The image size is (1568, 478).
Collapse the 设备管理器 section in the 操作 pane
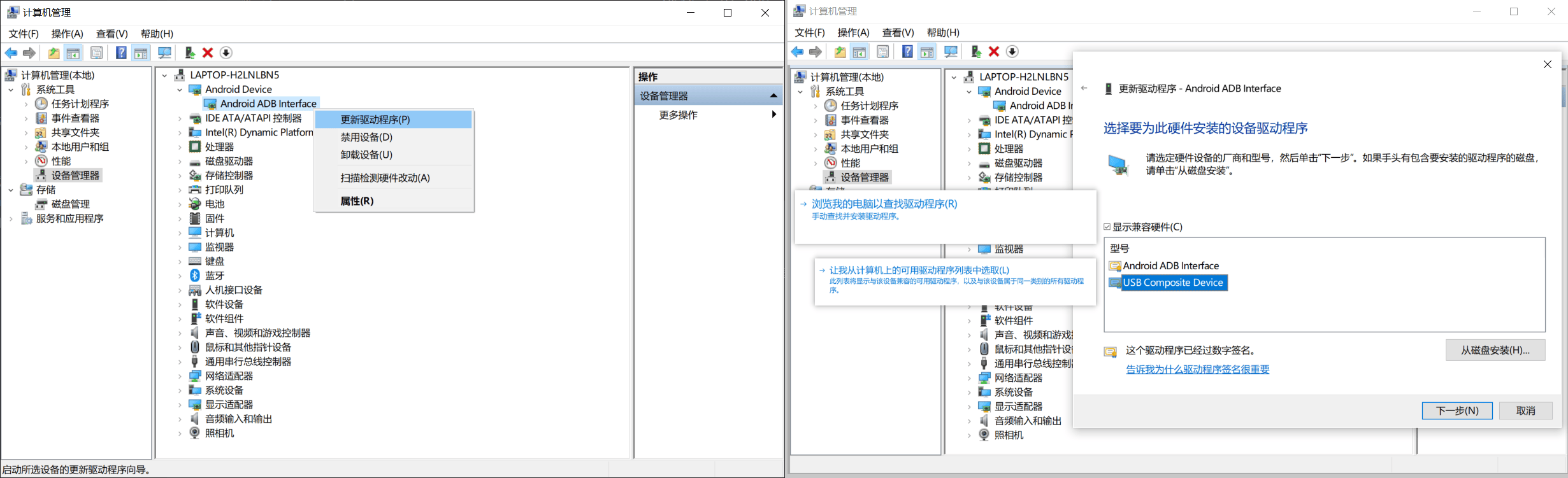point(773,95)
